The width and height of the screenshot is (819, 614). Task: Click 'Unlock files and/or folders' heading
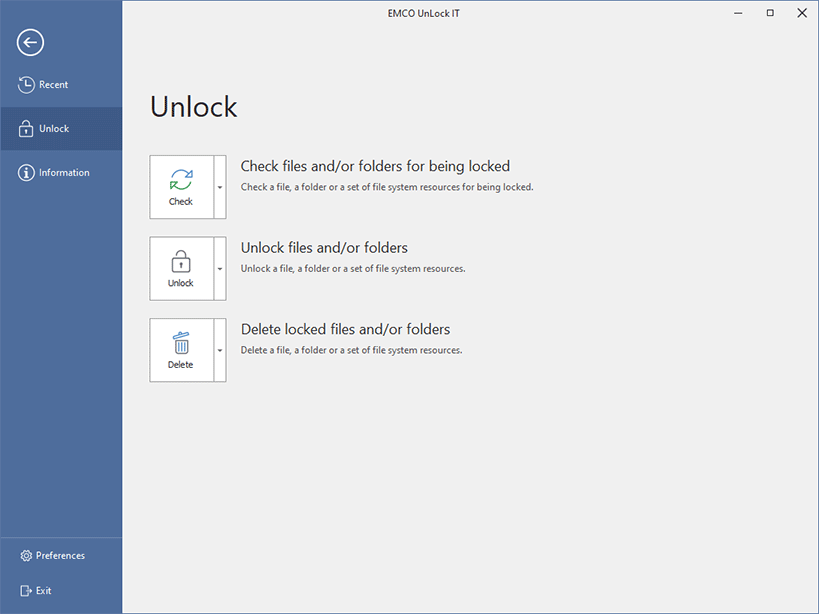324,248
